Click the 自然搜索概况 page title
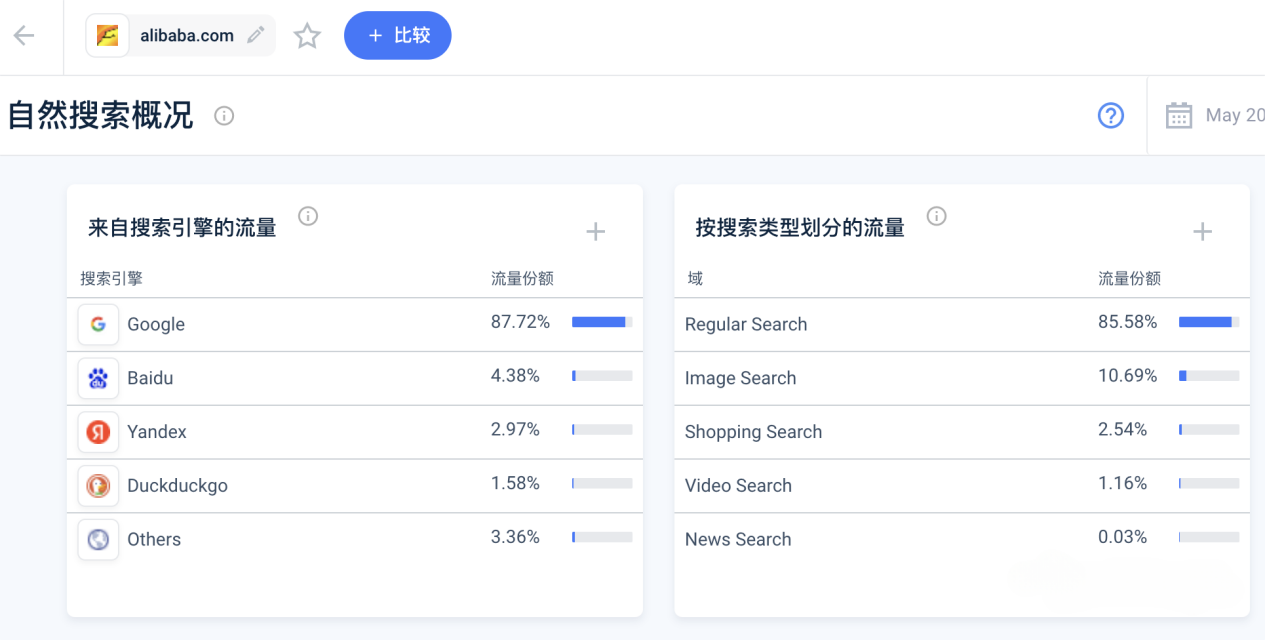Image resolution: width=1265 pixels, height=640 pixels. coord(100,115)
